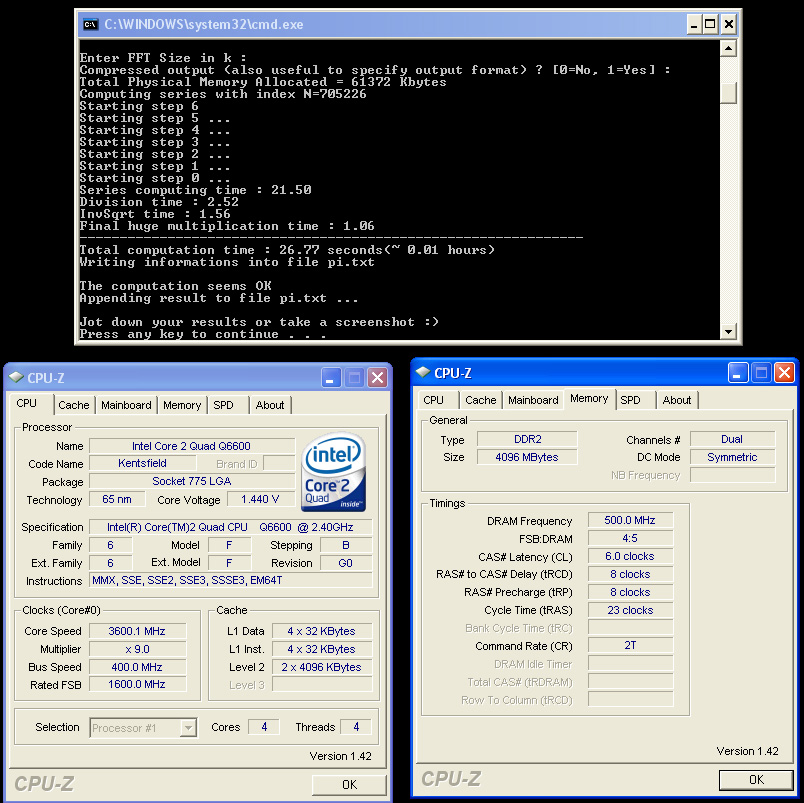Click the 3600.1 MHz core speed value
Screen dimensions: 804x803
137,631
